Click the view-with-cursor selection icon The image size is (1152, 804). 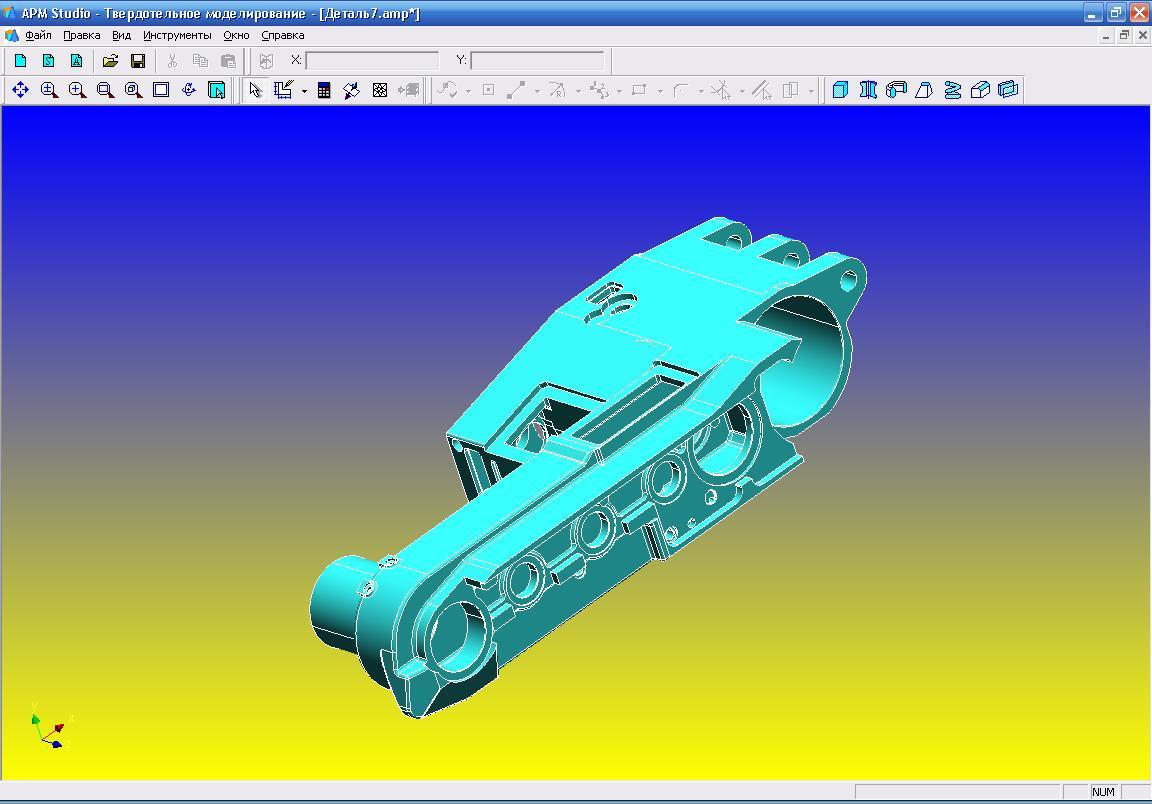(x=217, y=90)
